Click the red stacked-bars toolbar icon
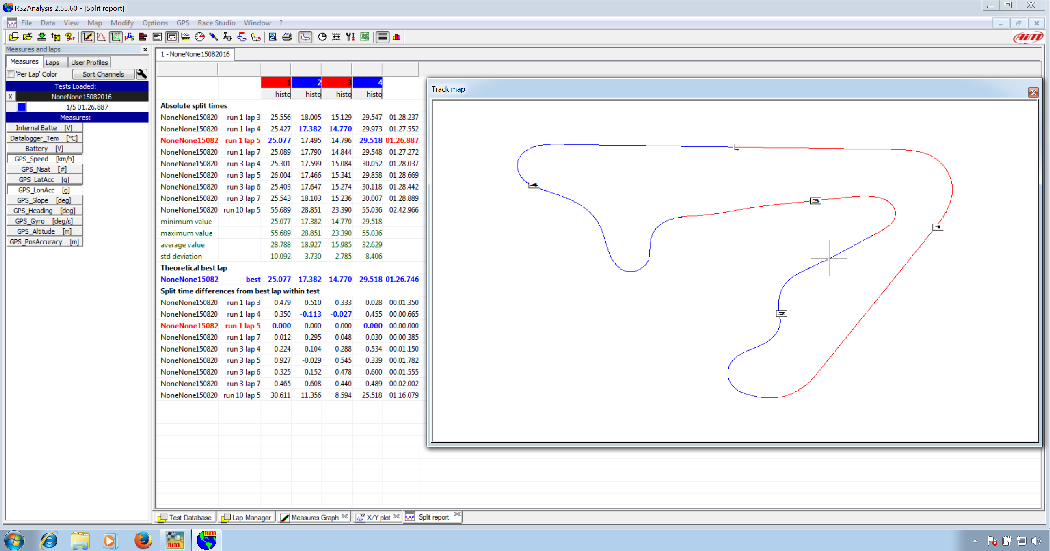 click(143, 37)
